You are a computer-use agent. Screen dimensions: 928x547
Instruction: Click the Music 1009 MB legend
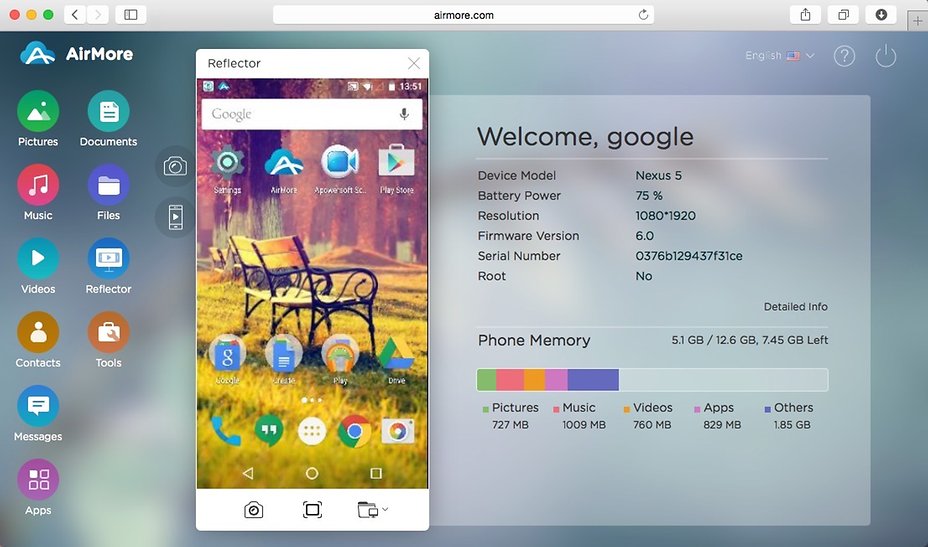pyautogui.click(x=580, y=416)
